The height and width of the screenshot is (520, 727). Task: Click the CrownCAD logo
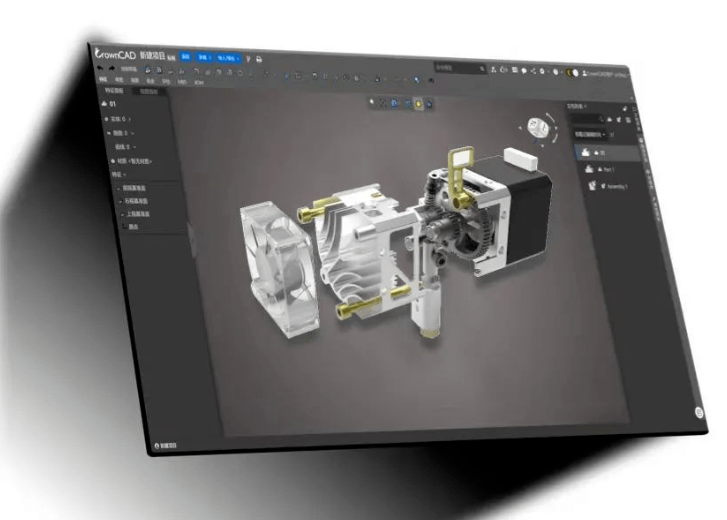point(115,54)
